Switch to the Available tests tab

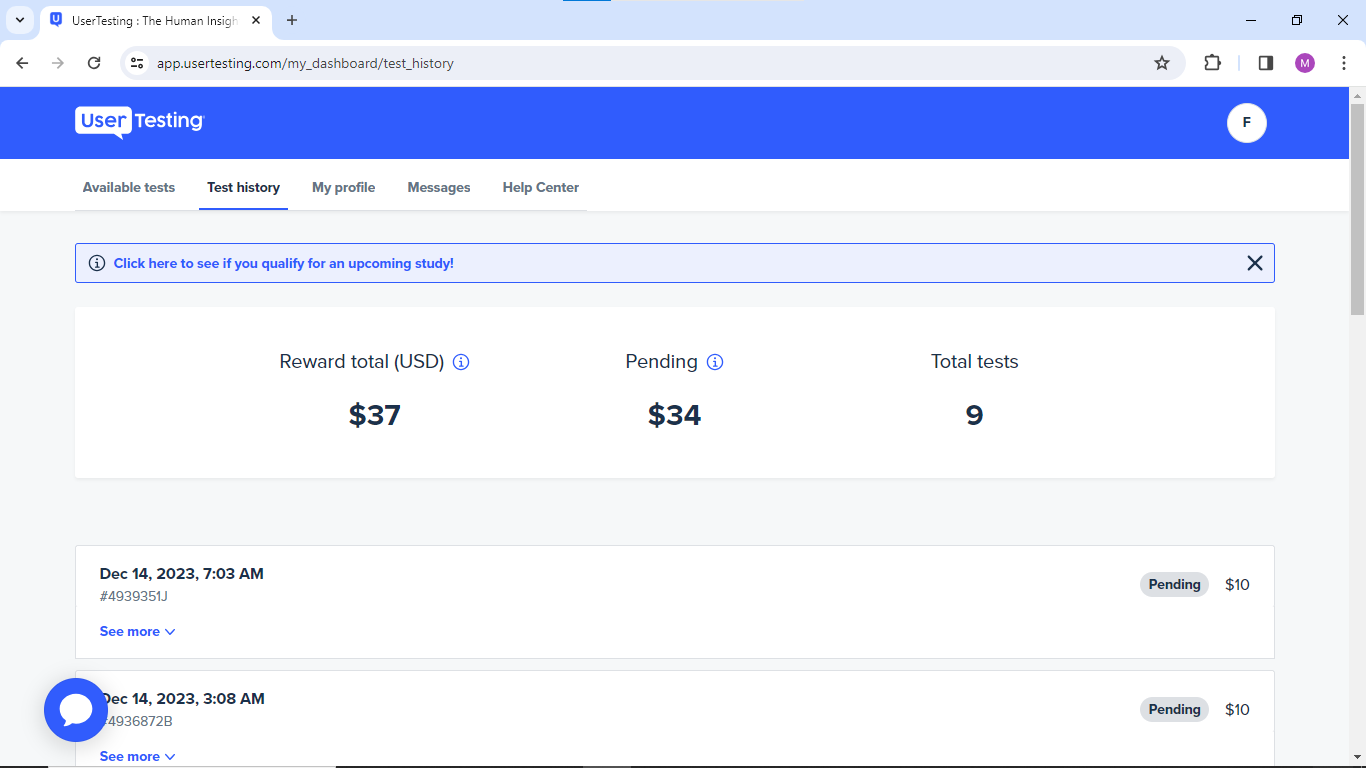(x=128, y=187)
